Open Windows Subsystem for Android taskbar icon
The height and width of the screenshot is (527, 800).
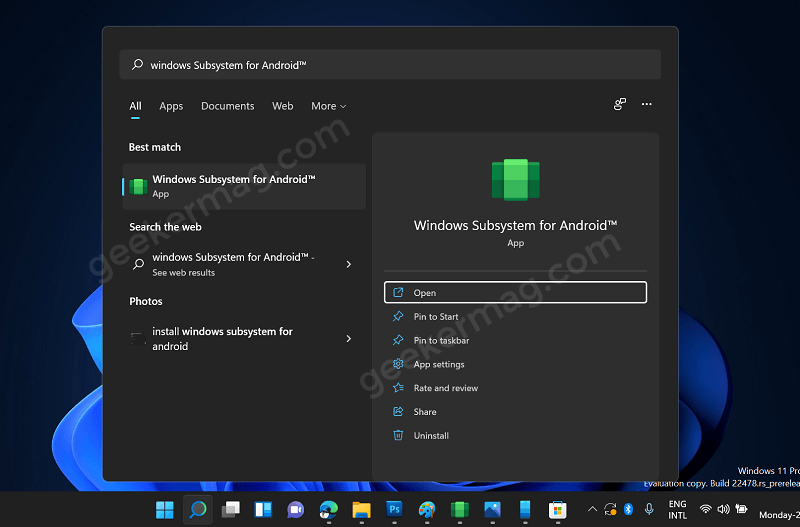(460, 509)
